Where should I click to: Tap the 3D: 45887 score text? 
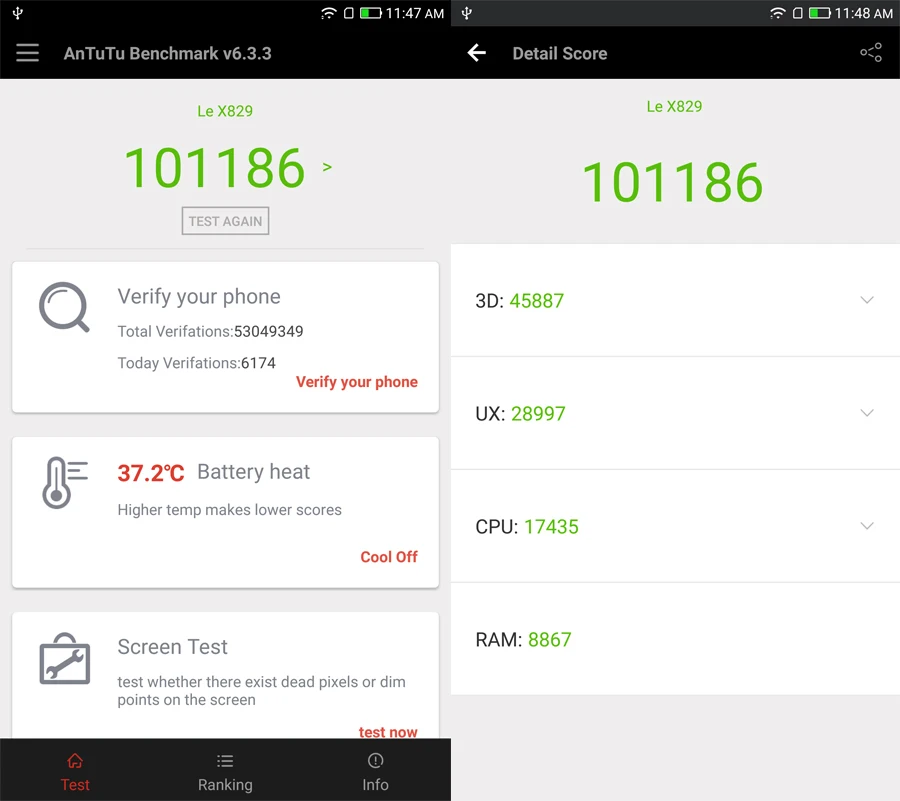tap(519, 301)
